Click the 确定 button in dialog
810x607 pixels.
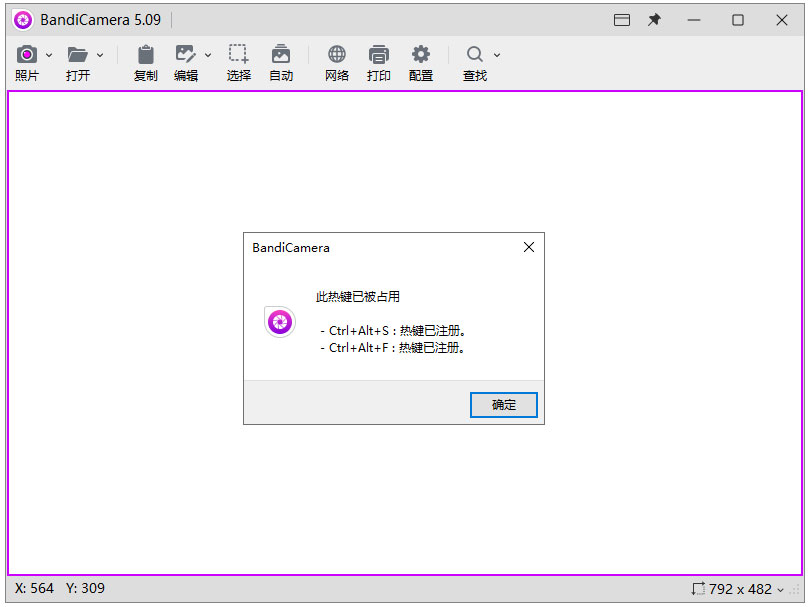pos(504,404)
